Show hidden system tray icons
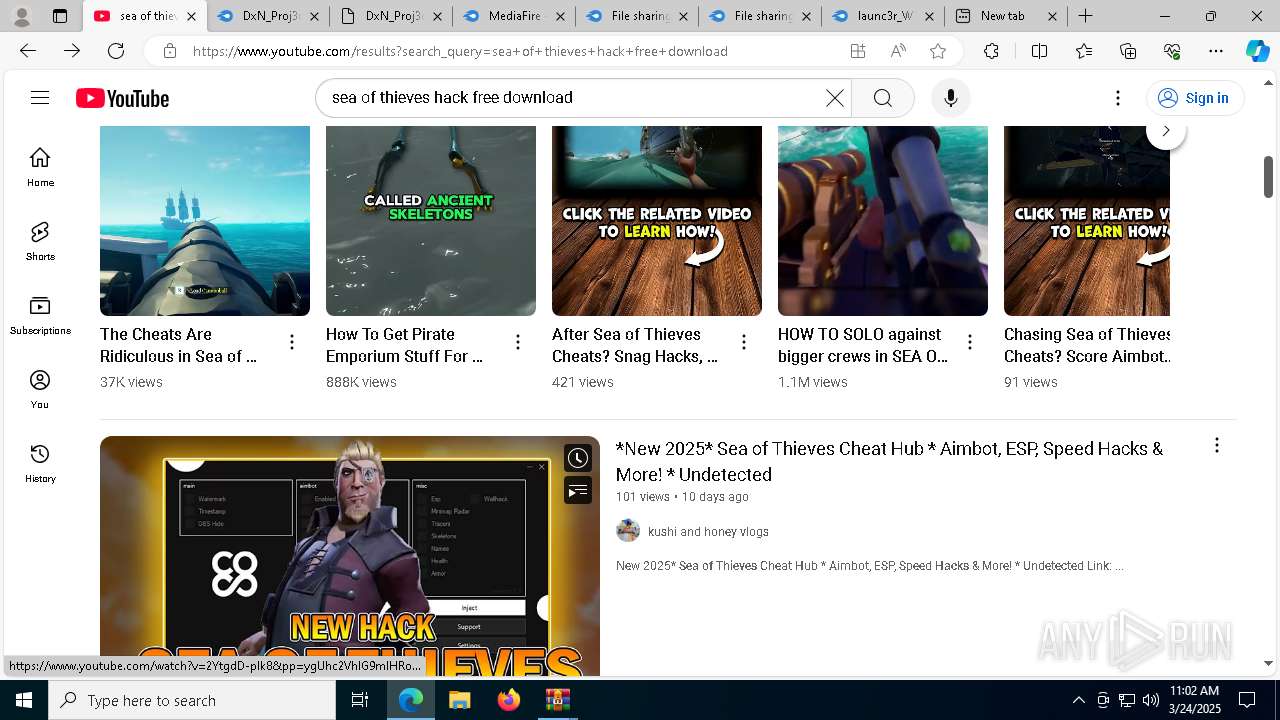This screenshot has height=720, width=1280. click(x=1078, y=700)
